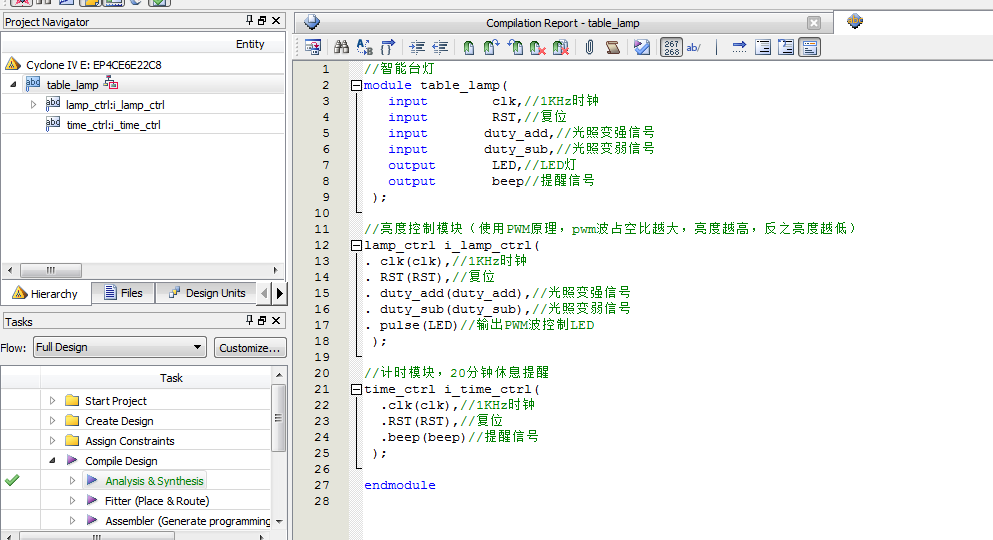Click the Entity column header
The image size is (993, 540).
(250, 44)
